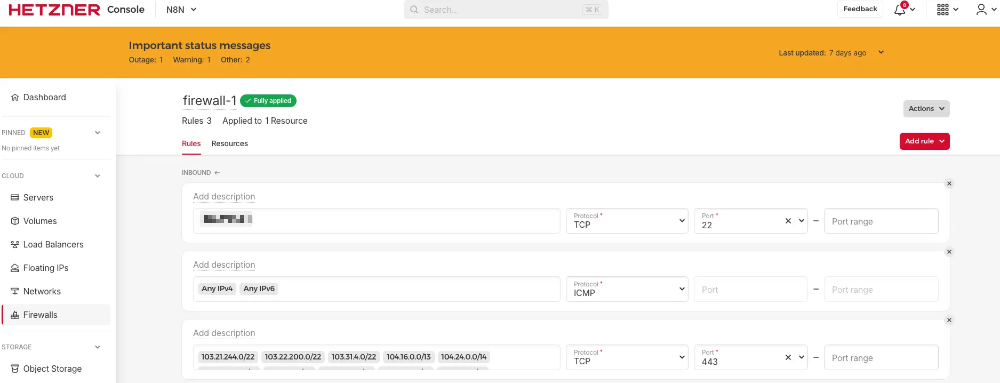Click the Firewalls icon
The width and height of the screenshot is (1000, 383).
click(x=15, y=315)
